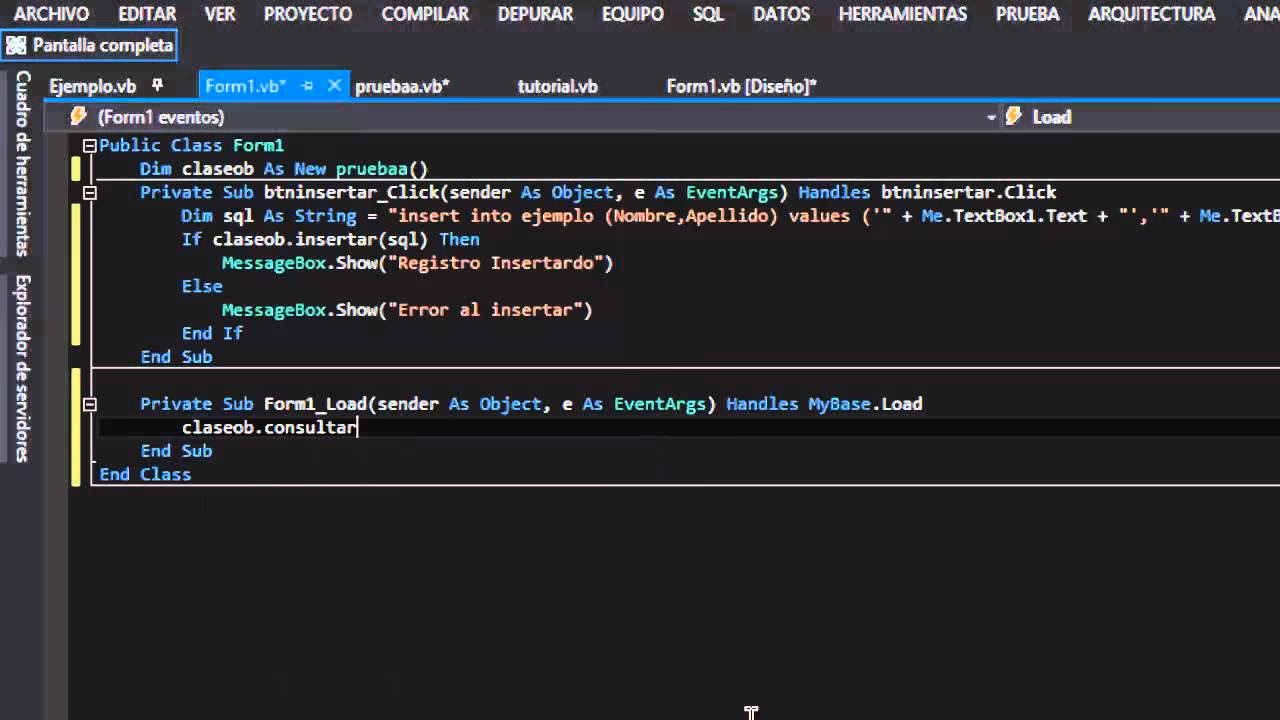
Task: Open the COMPILAR menu
Action: (x=425, y=14)
